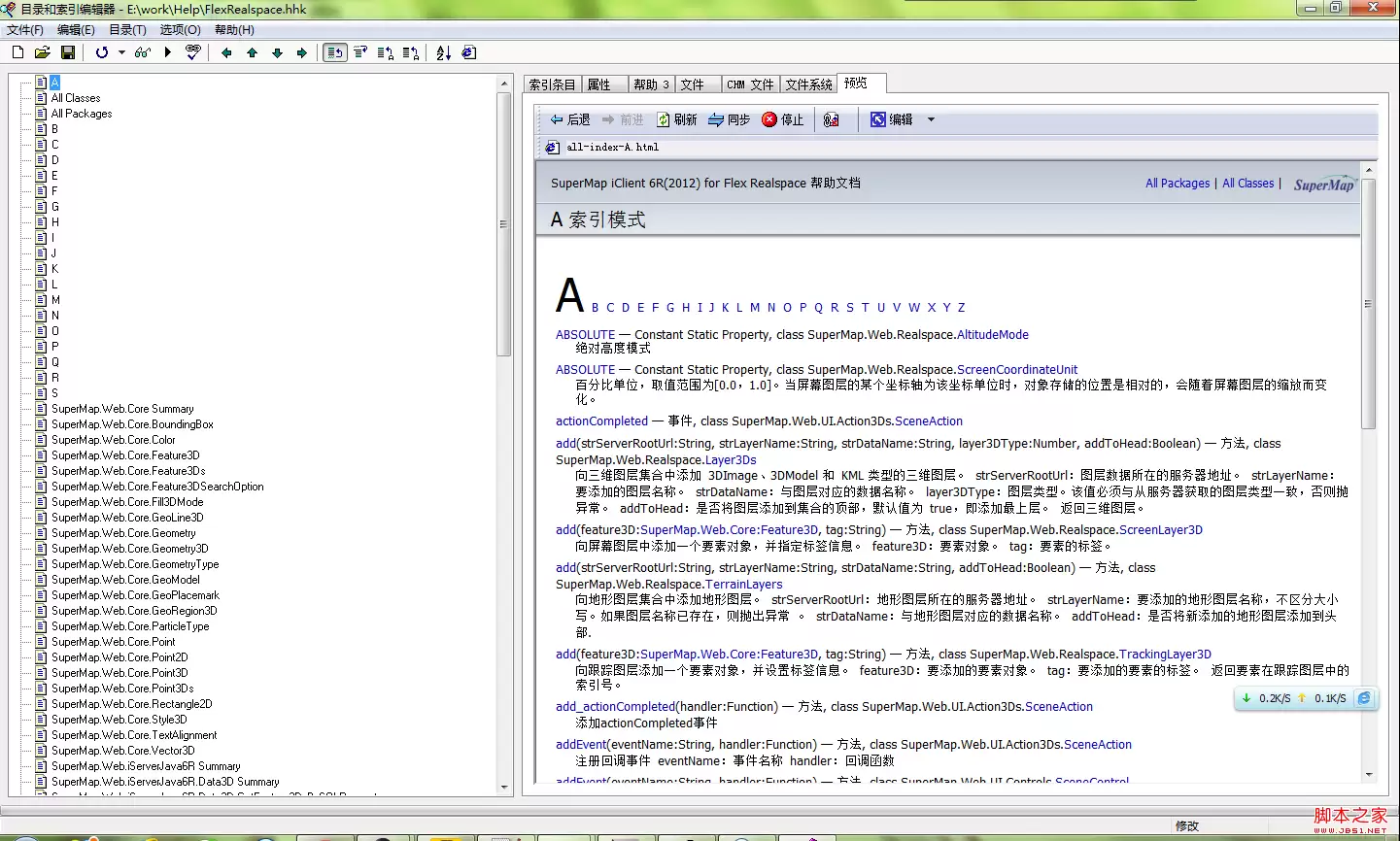Open the 文件(F) menu
1400x841 pixels.
(x=25, y=30)
